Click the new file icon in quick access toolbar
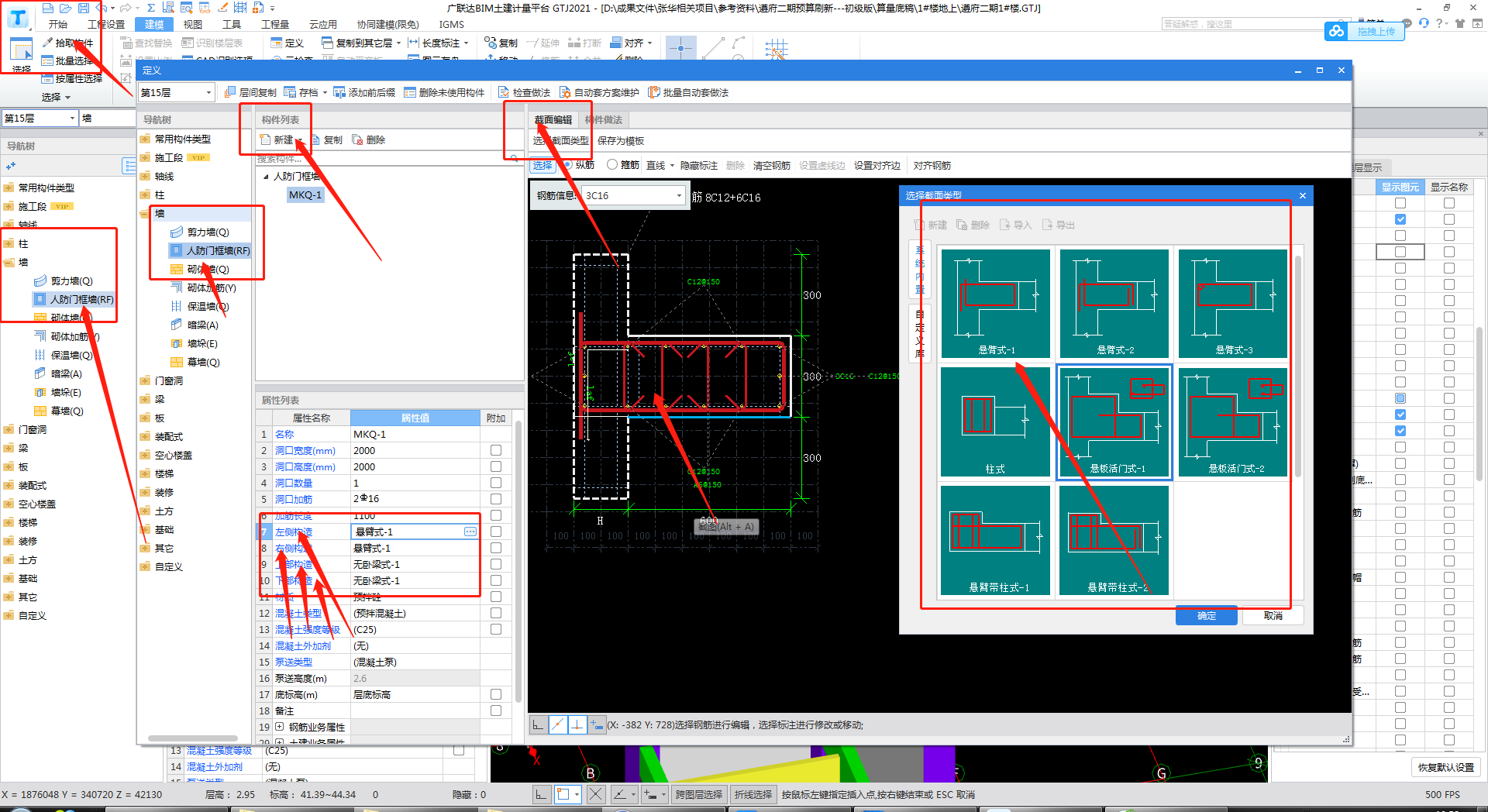 coord(48,8)
